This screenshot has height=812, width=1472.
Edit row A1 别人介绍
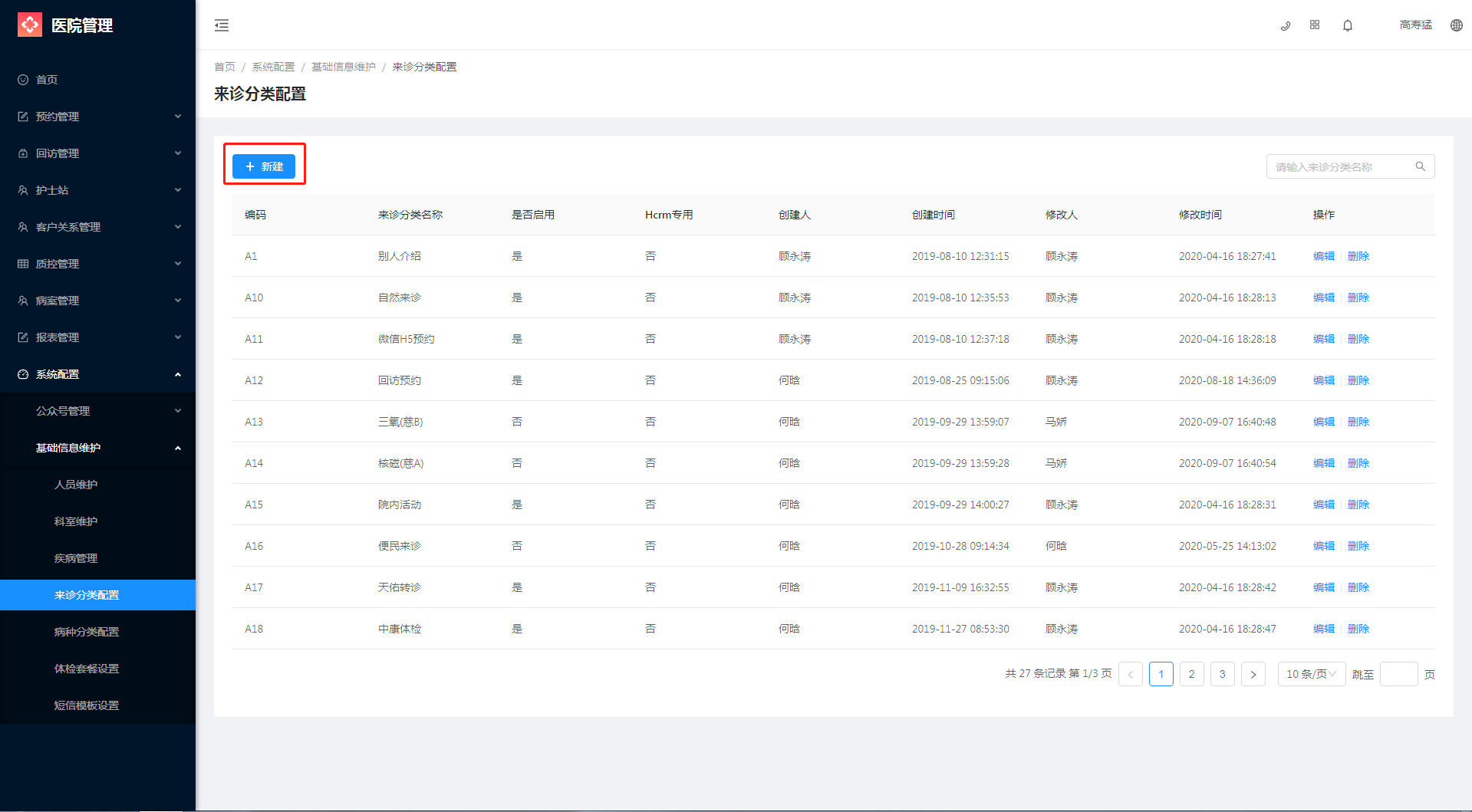tap(1324, 256)
